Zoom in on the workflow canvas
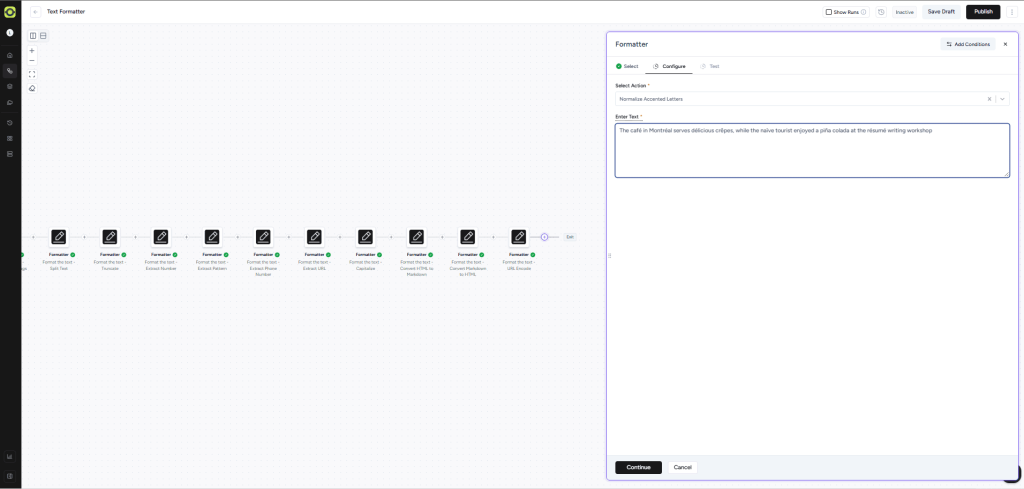 pos(32,50)
